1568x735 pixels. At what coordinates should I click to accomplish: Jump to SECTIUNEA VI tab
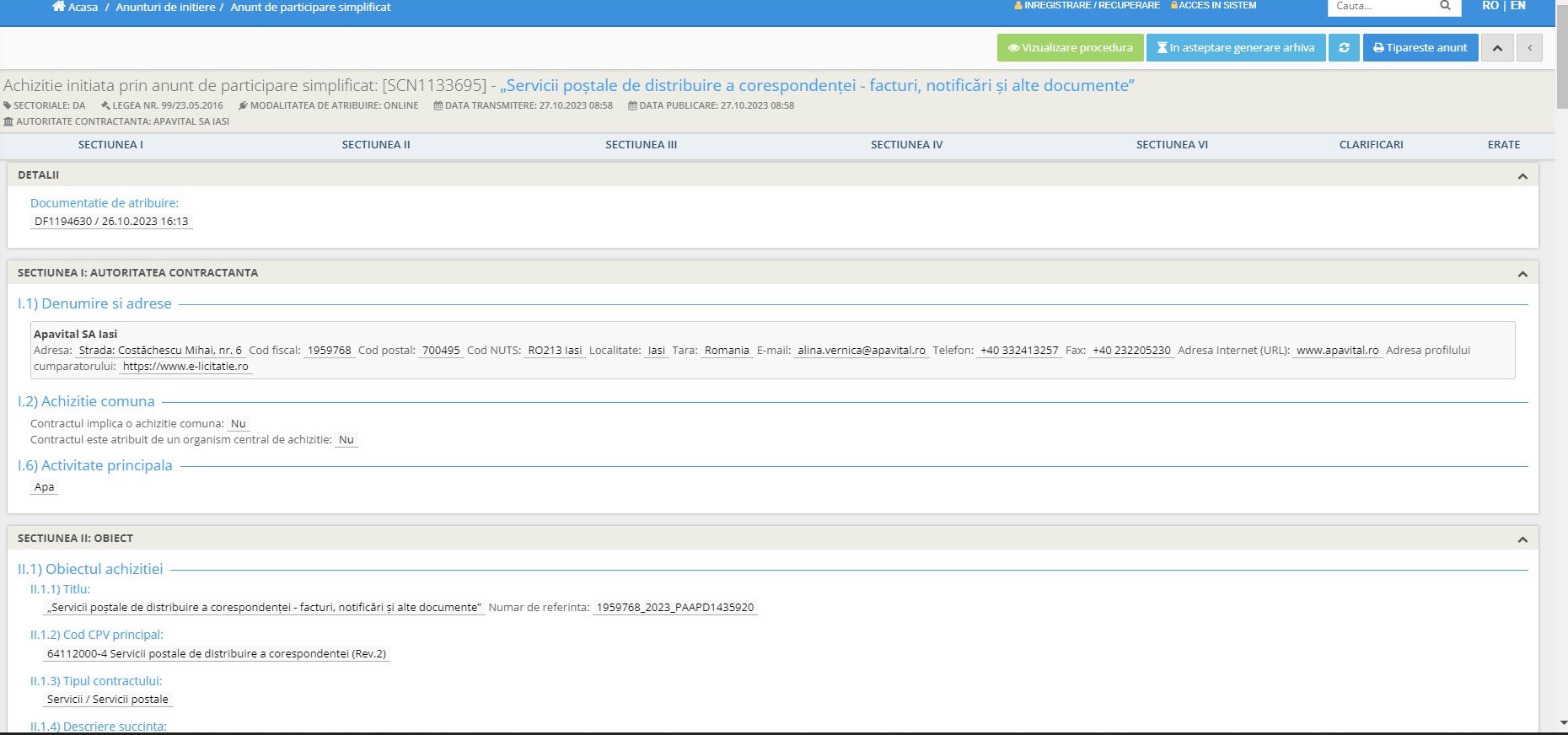click(1172, 145)
